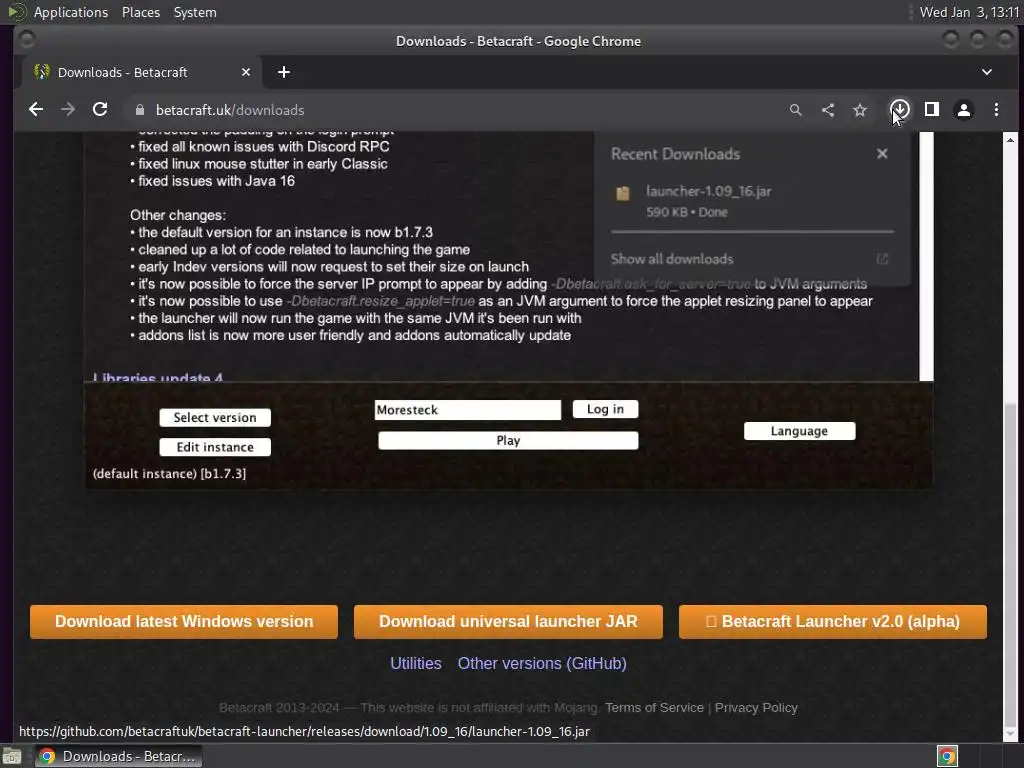Bookmark this page with the star icon
This screenshot has height=768, width=1024.
point(860,110)
